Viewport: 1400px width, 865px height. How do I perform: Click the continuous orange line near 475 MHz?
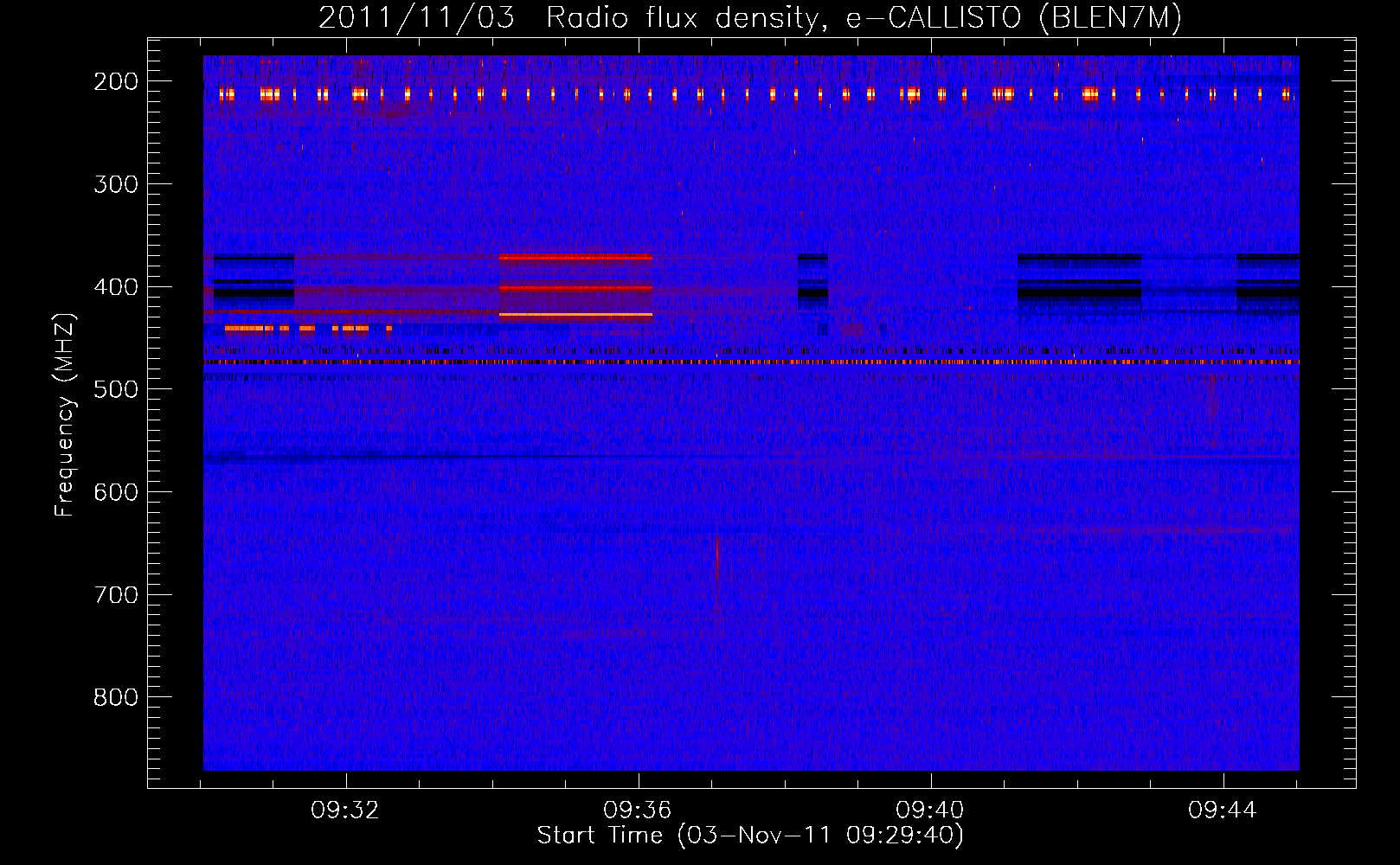(x=751, y=362)
